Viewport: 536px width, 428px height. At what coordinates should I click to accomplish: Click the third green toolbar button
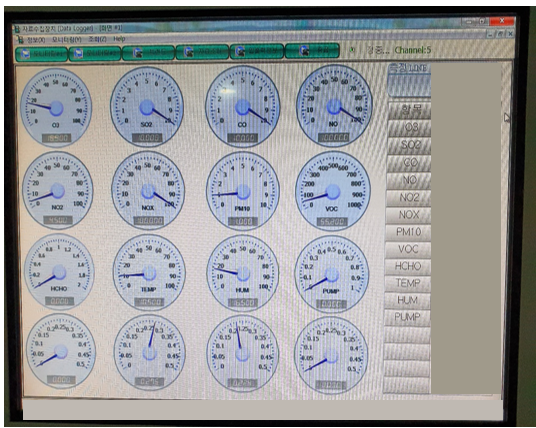(148, 53)
